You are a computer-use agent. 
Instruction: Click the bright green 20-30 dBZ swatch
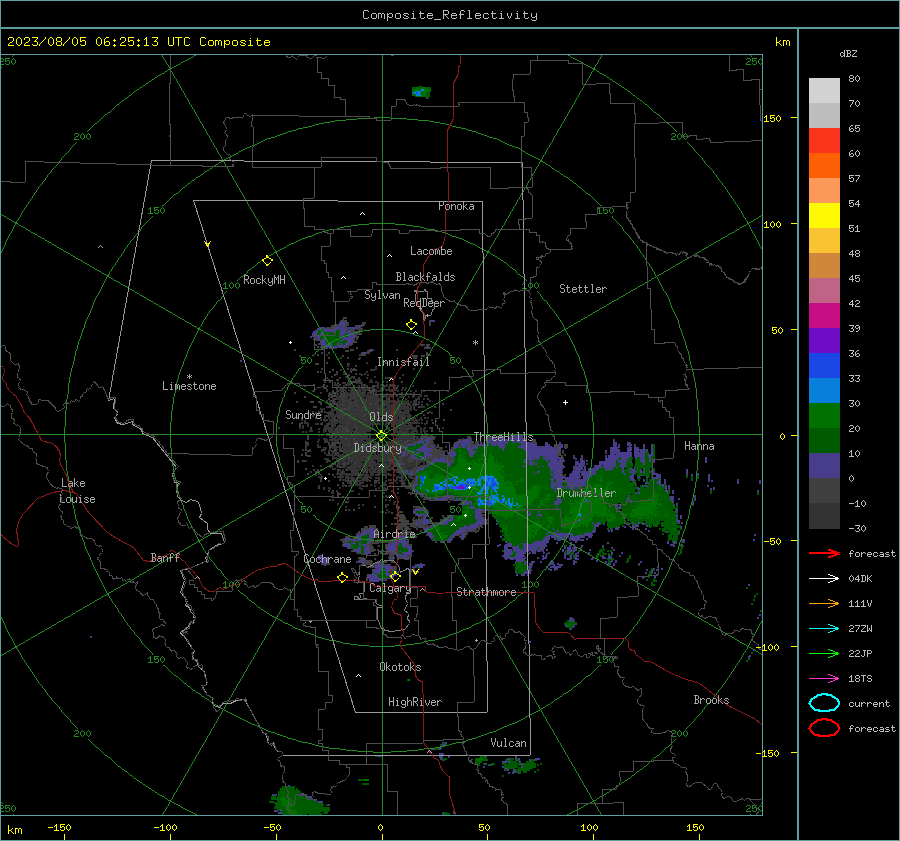824,415
